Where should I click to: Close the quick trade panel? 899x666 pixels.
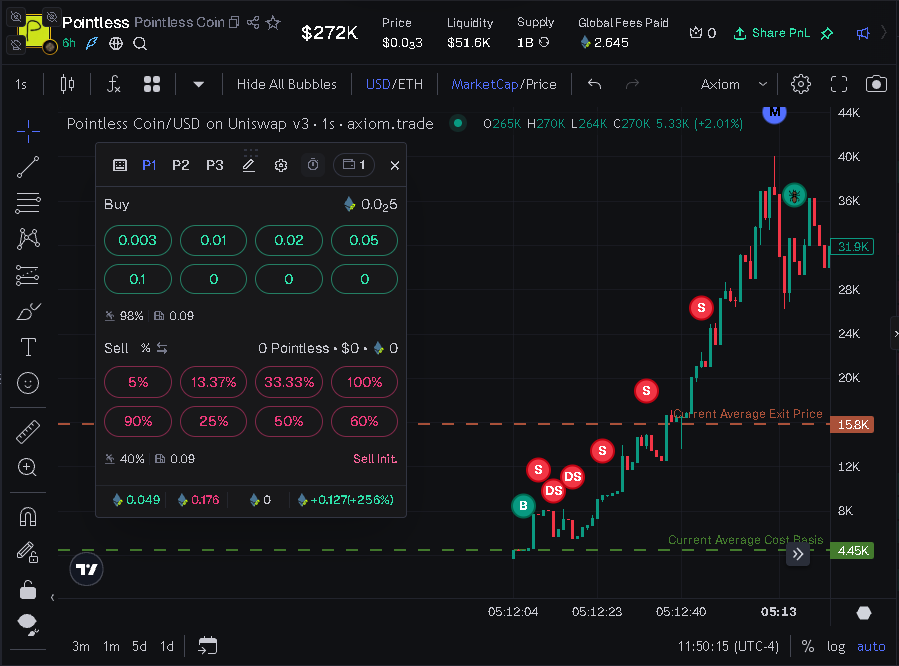(x=394, y=166)
